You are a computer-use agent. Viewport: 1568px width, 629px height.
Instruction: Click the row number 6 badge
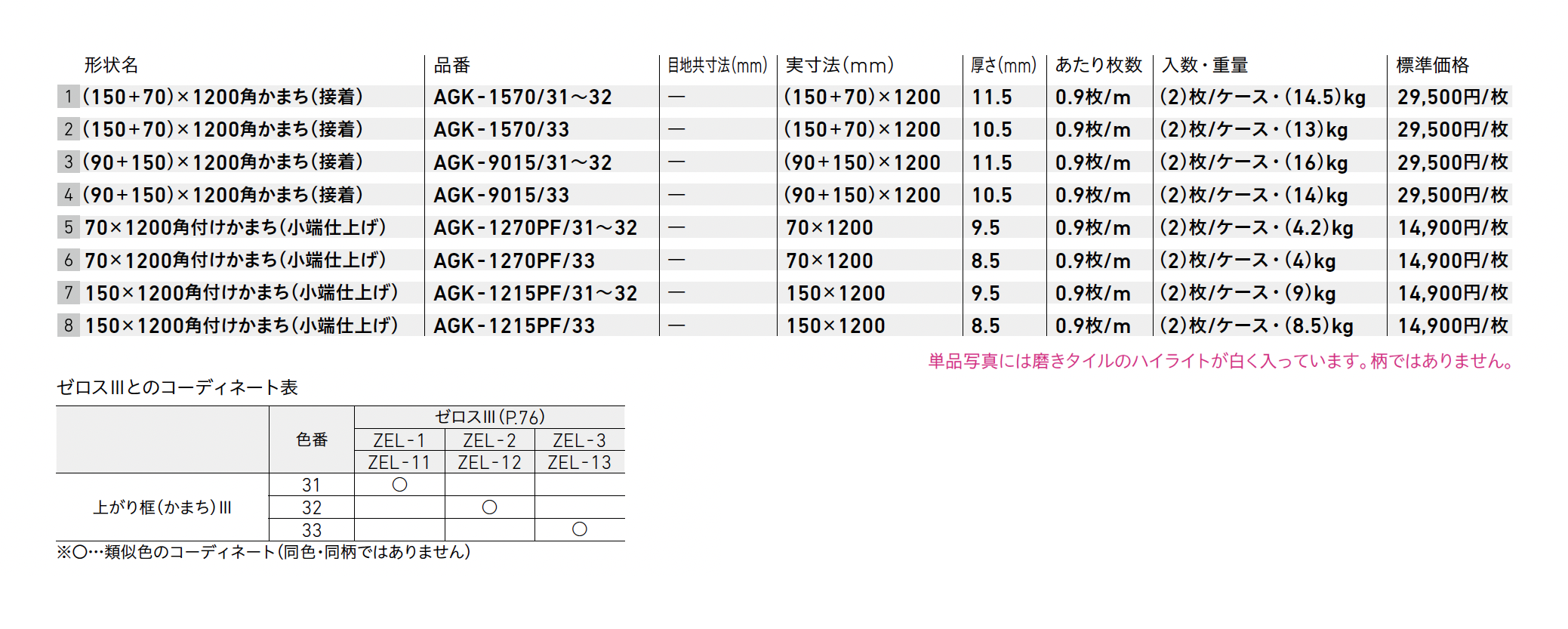[68, 261]
